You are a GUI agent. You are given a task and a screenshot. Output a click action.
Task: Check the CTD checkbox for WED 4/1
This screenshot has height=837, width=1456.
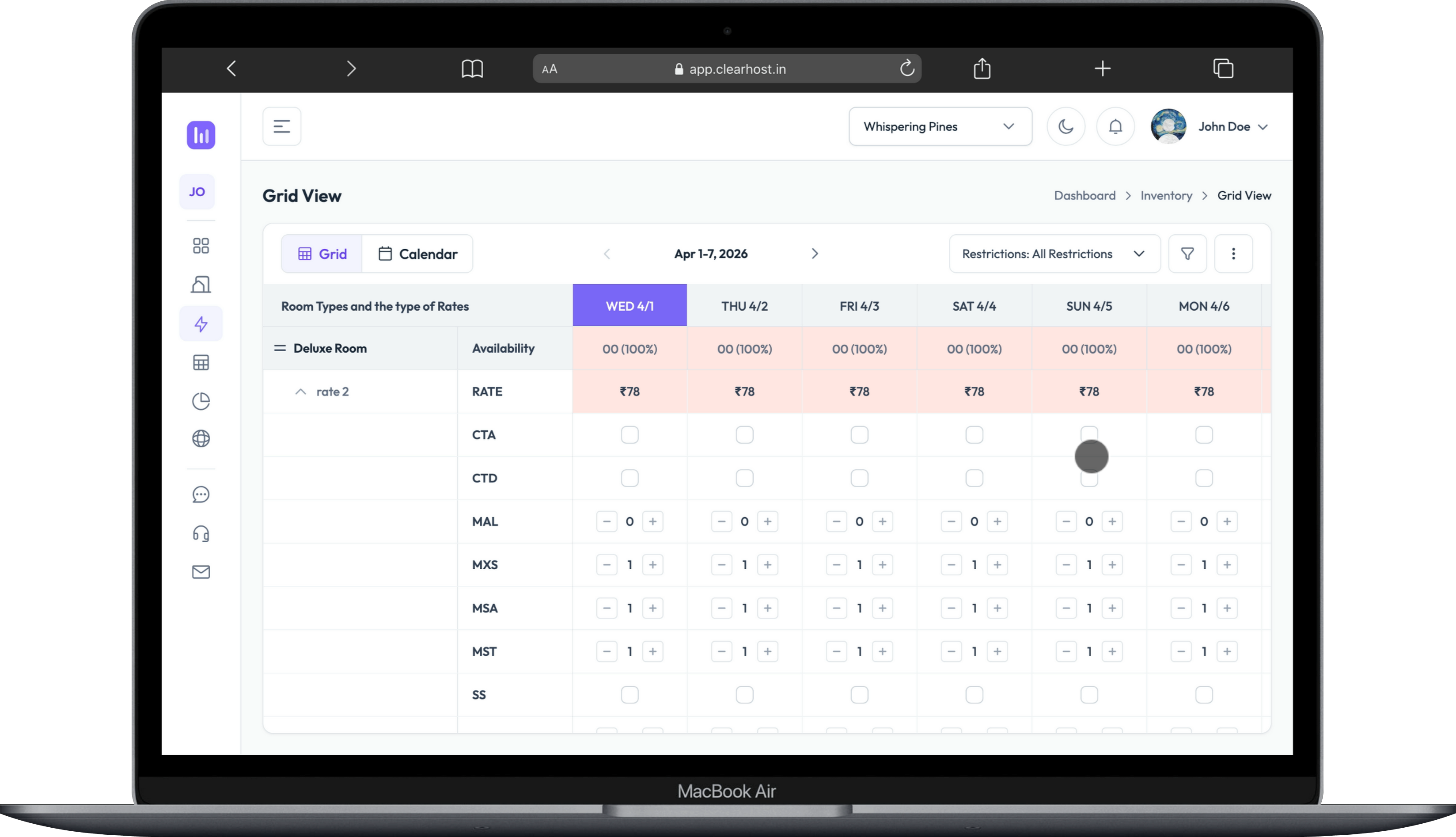point(629,478)
